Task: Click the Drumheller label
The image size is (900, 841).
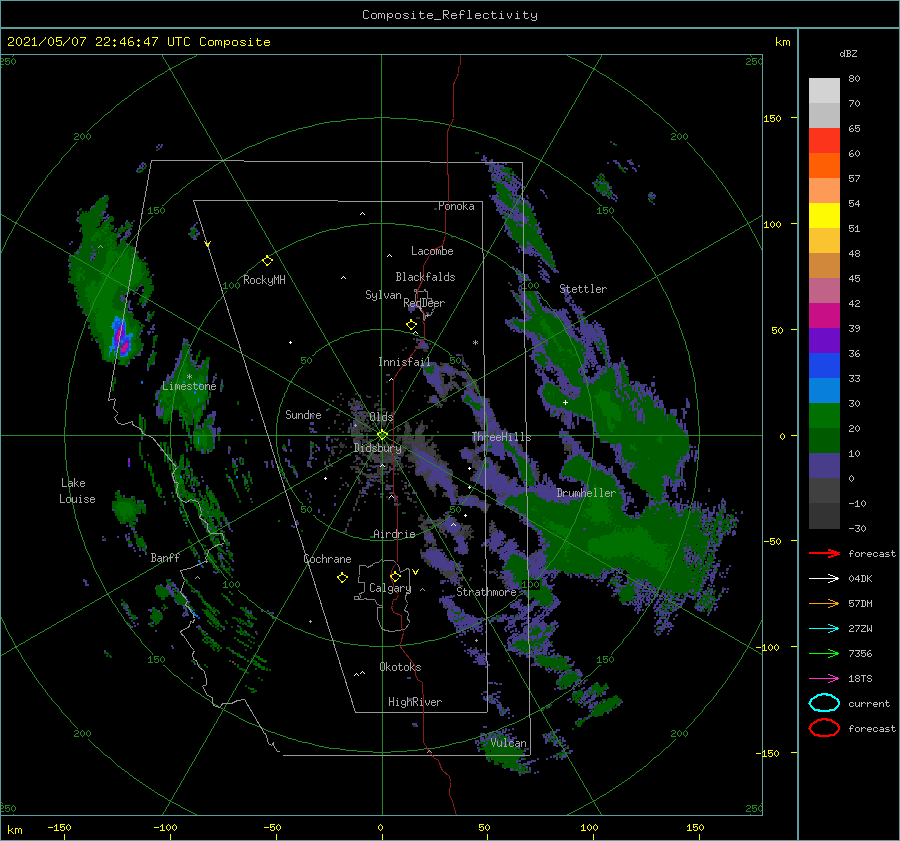Action: (586, 493)
